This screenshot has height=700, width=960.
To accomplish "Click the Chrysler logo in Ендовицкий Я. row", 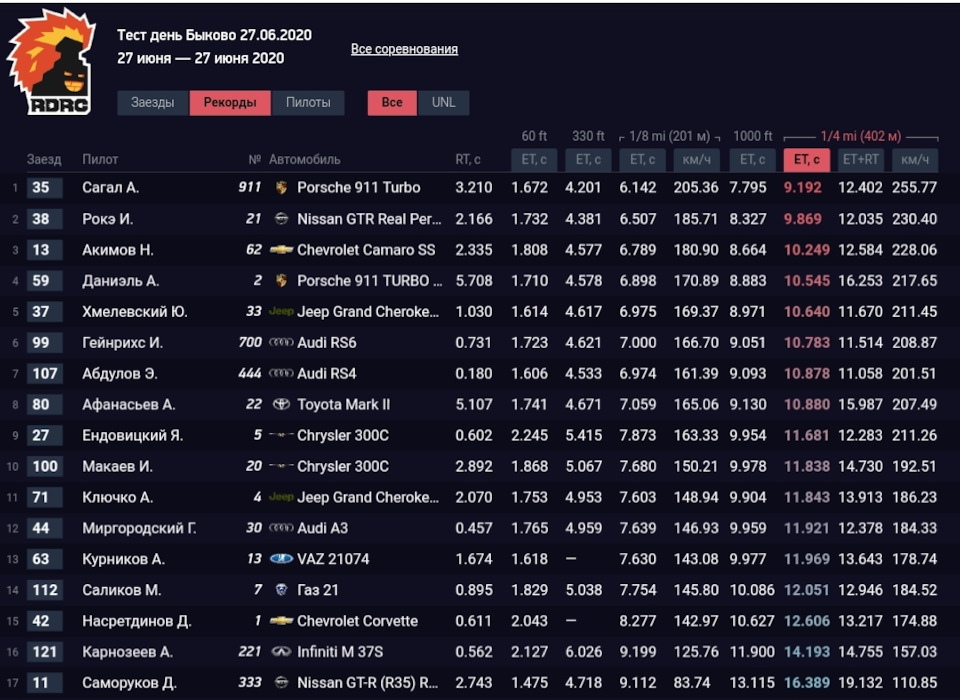I will [281, 435].
